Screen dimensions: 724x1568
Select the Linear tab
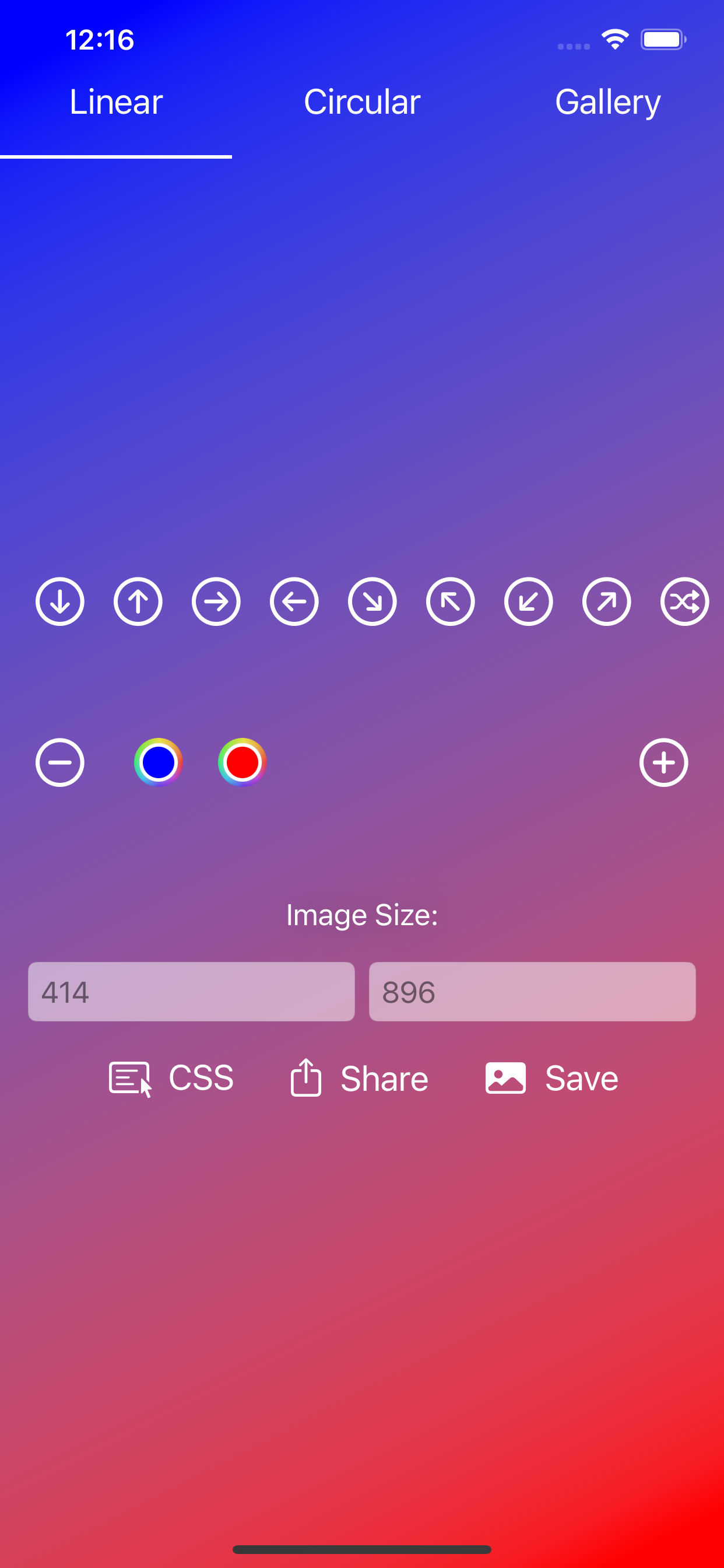115,101
